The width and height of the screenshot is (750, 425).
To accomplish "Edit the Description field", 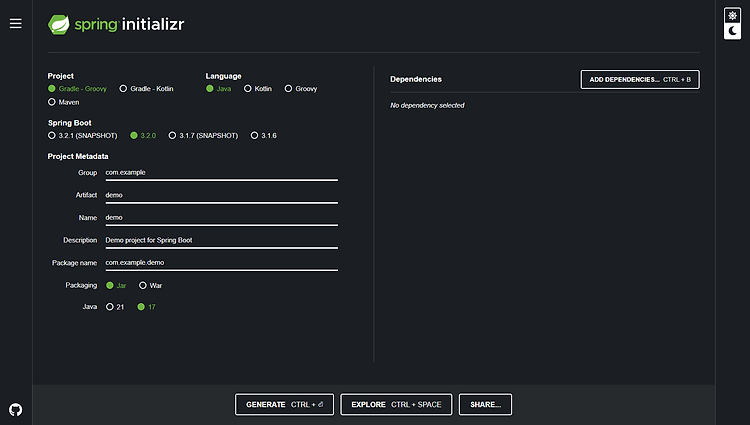I will pos(221,240).
